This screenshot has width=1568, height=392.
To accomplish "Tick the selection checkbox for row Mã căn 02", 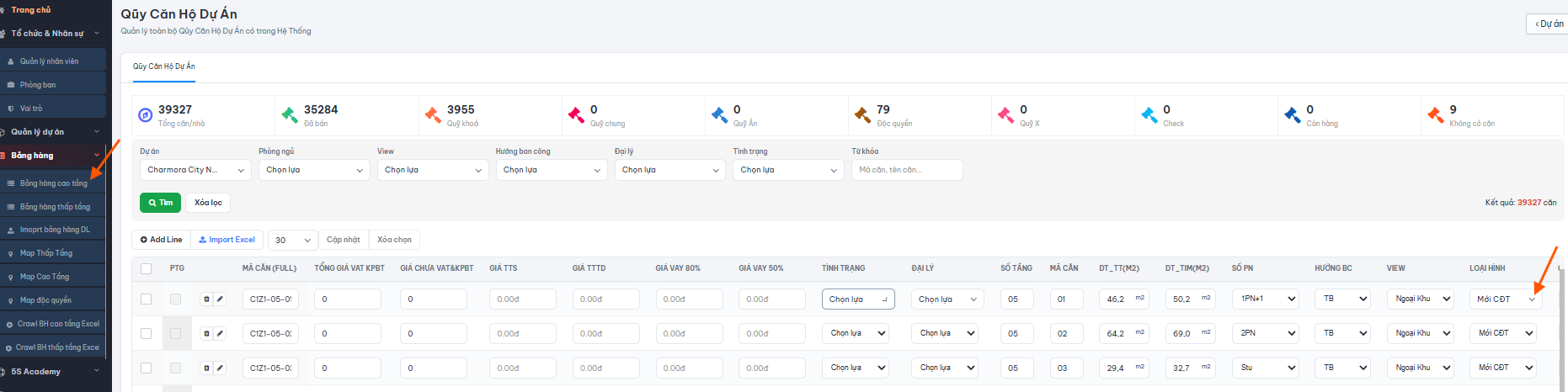I will (146, 333).
